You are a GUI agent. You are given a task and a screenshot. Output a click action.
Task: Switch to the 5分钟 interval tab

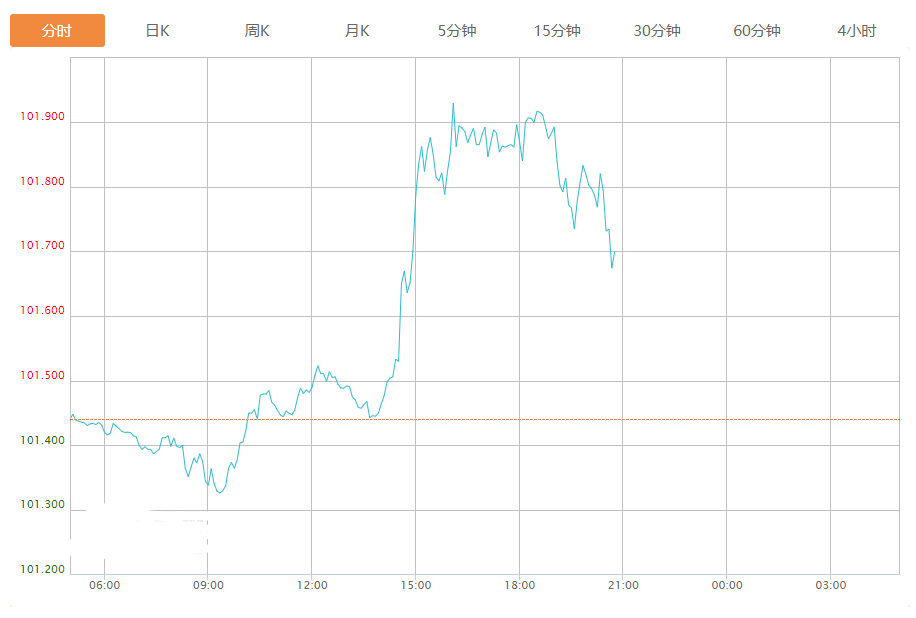point(457,31)
